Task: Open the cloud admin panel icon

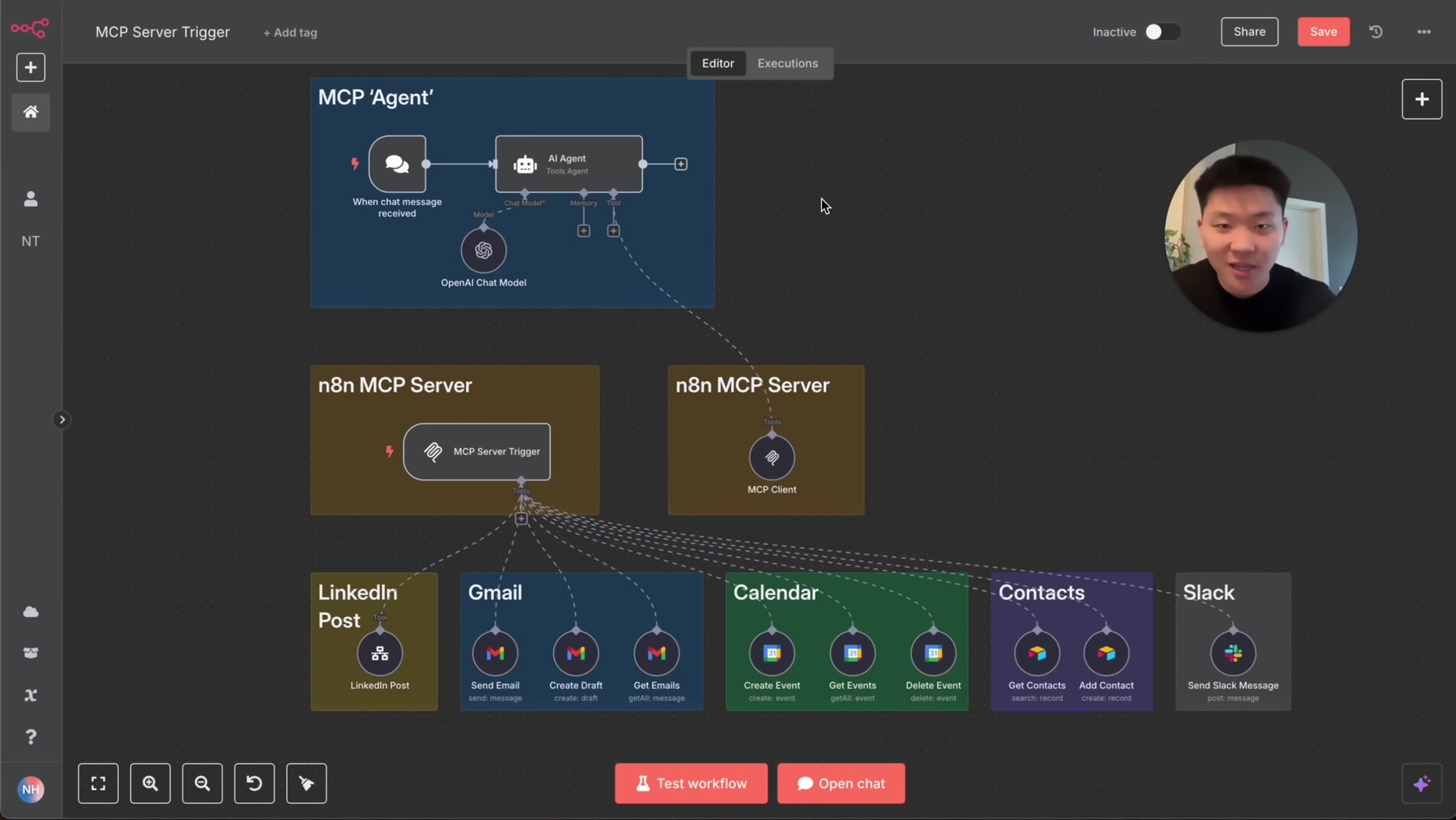Action: 31,612
